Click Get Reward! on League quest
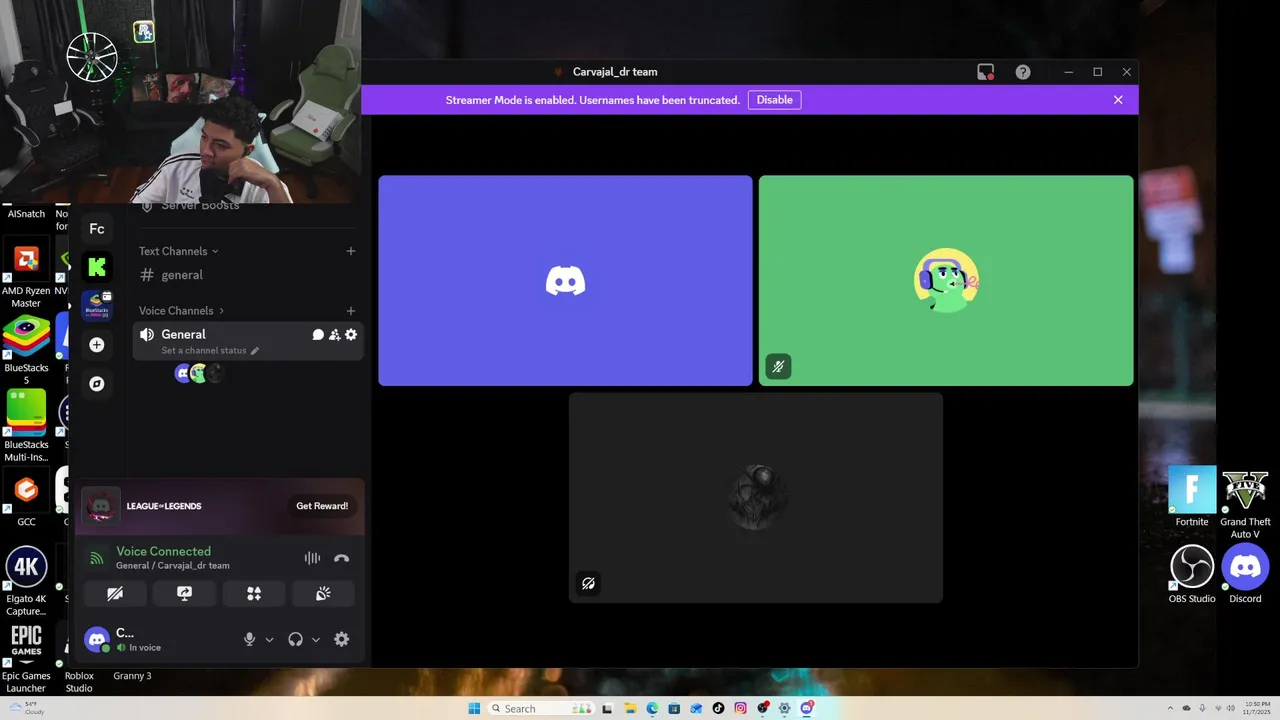The height and width of the screenshot is (720, 1280). [322, 506]
